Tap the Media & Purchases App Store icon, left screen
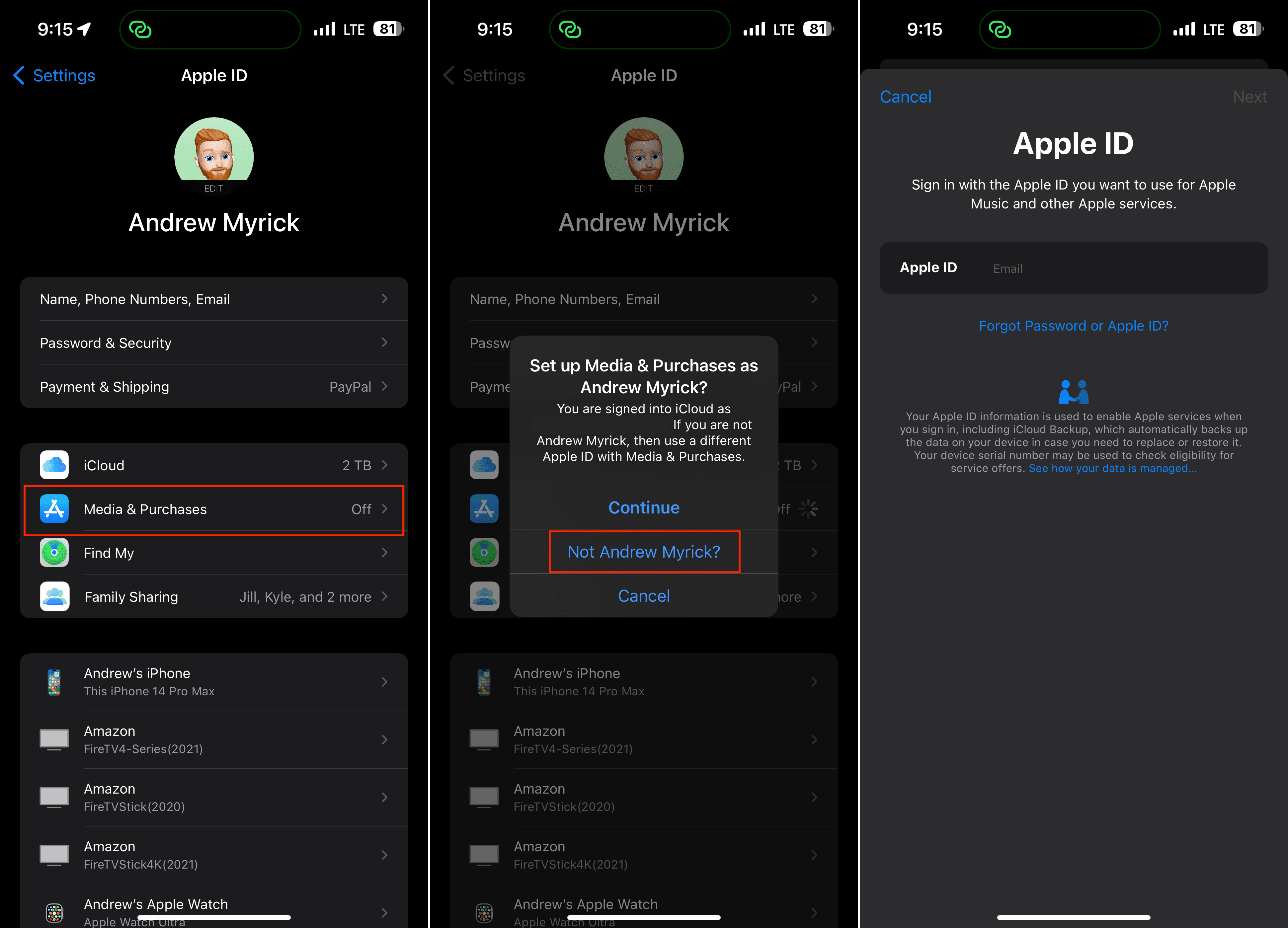 (54, 509)
